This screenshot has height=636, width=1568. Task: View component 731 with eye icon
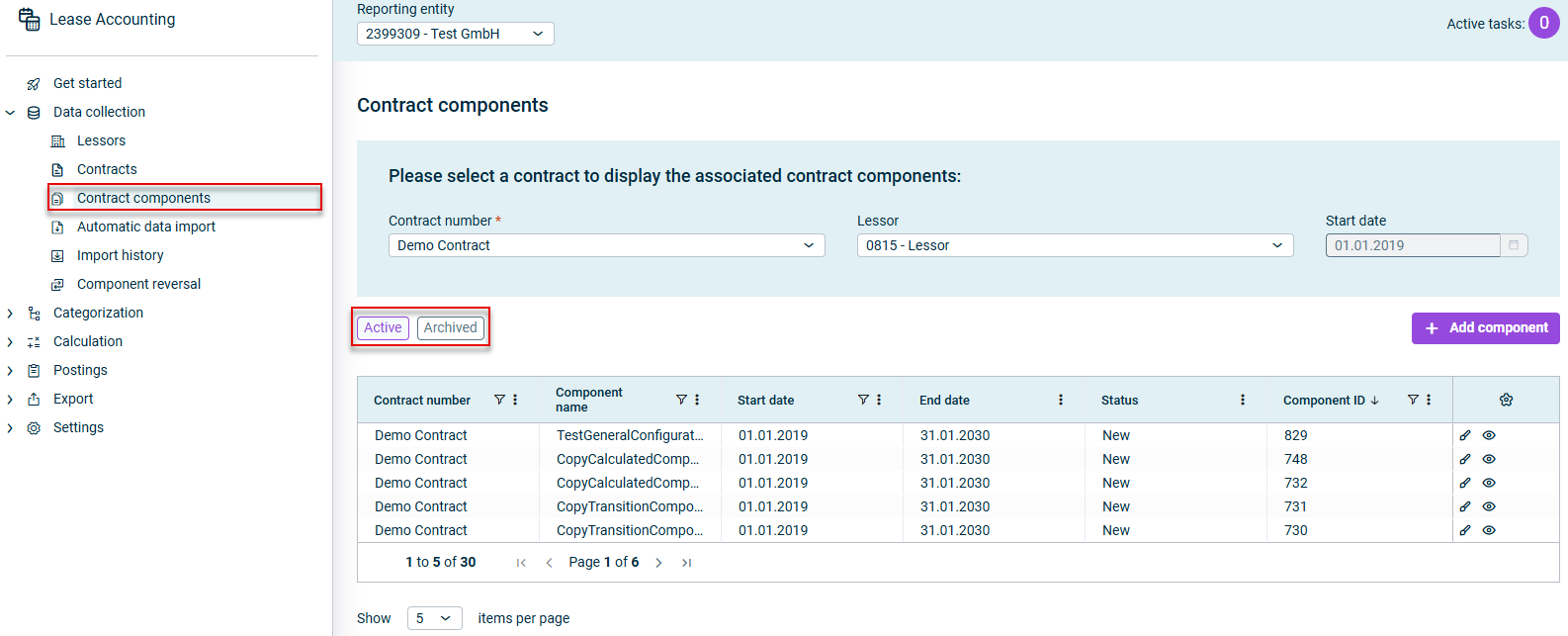point(1489,506)
